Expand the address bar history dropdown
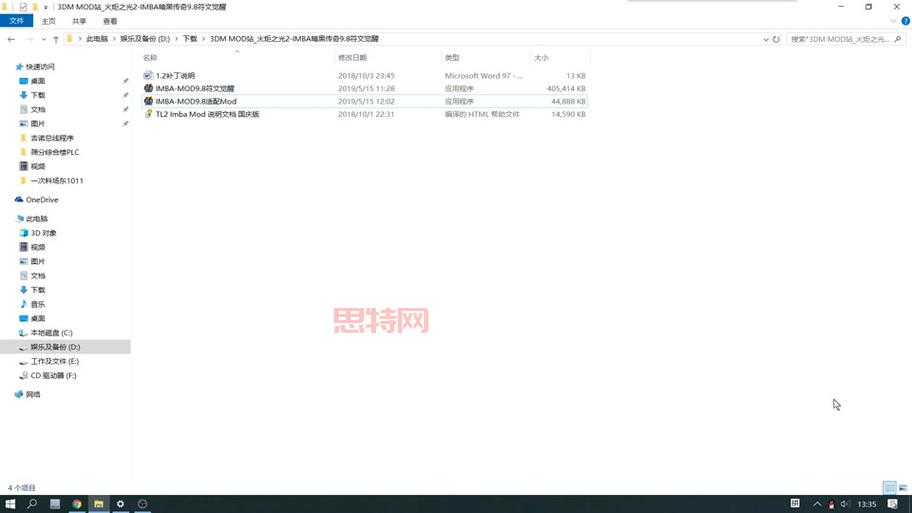 coord(765,39)
